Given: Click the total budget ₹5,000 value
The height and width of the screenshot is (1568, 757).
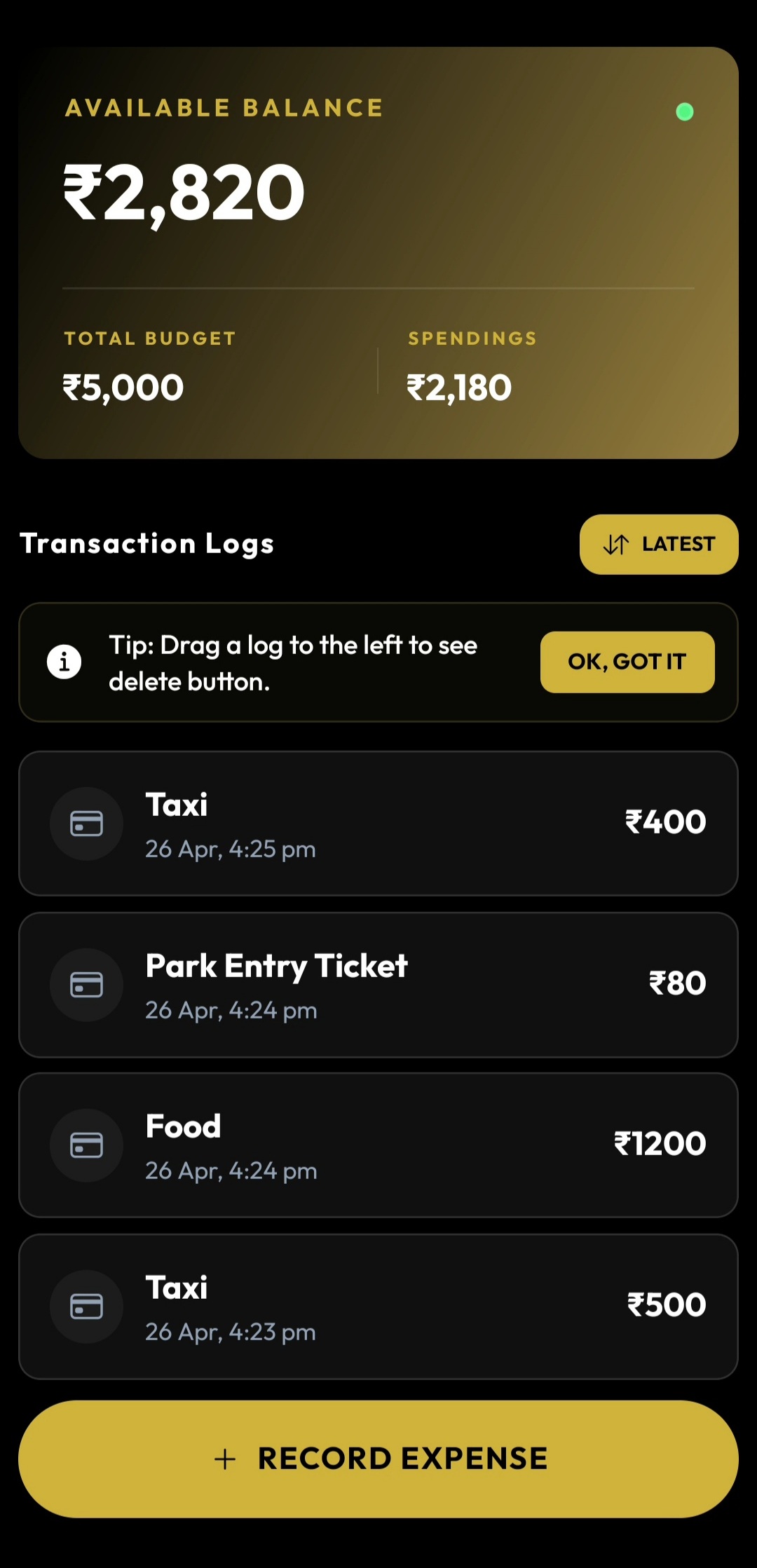Looking at the screenshot, I should pos(123,388).
